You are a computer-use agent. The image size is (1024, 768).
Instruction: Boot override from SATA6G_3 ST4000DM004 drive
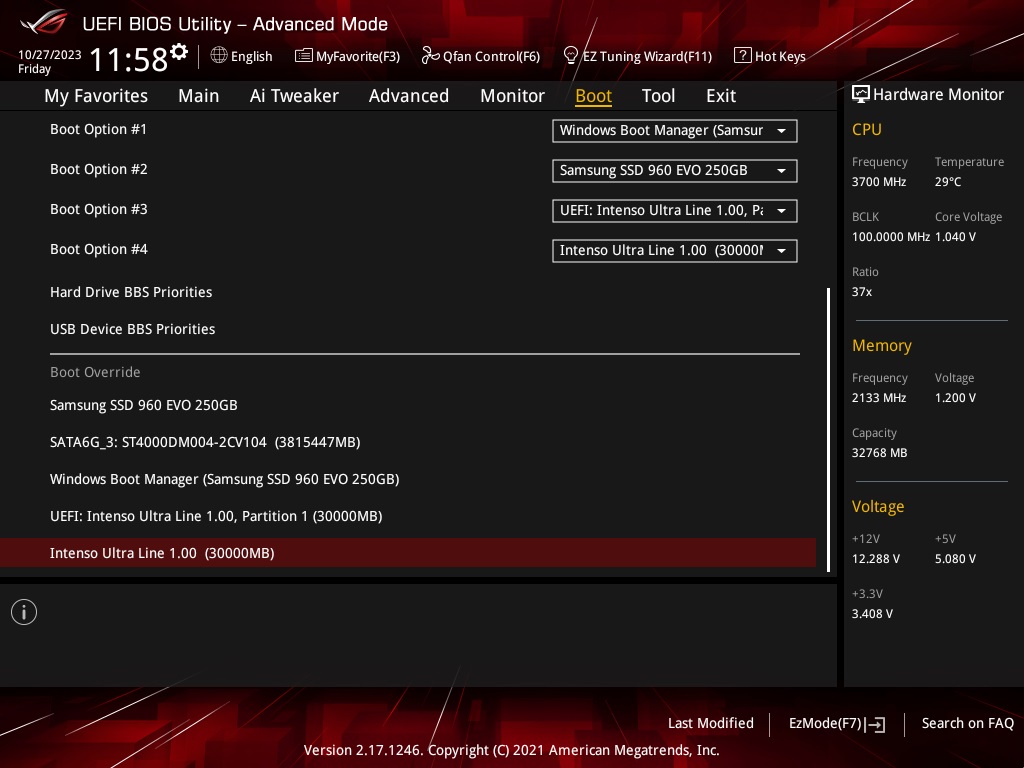(x=205, y=442)
